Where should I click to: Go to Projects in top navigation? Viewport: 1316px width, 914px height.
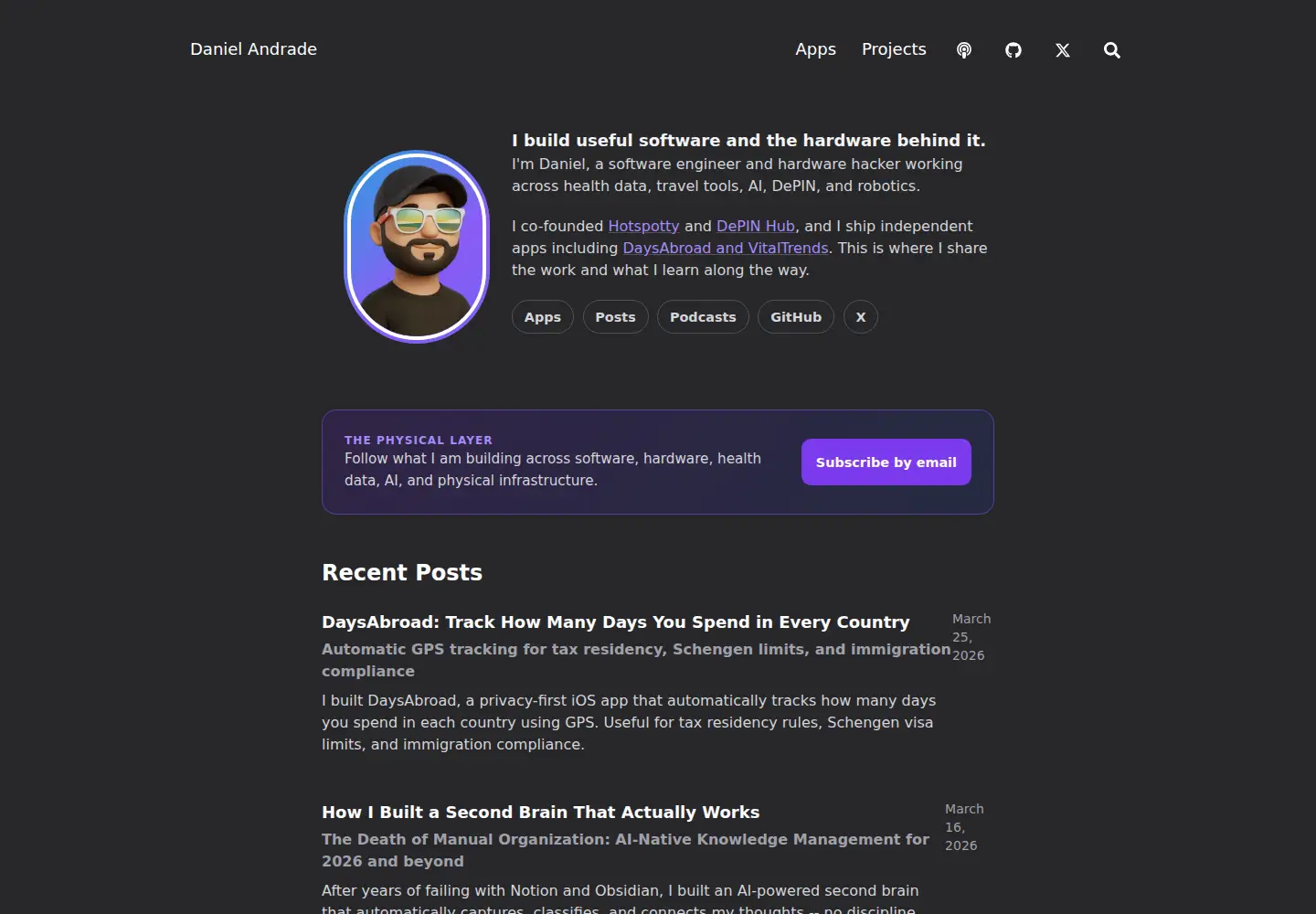[x=894, y=49]
